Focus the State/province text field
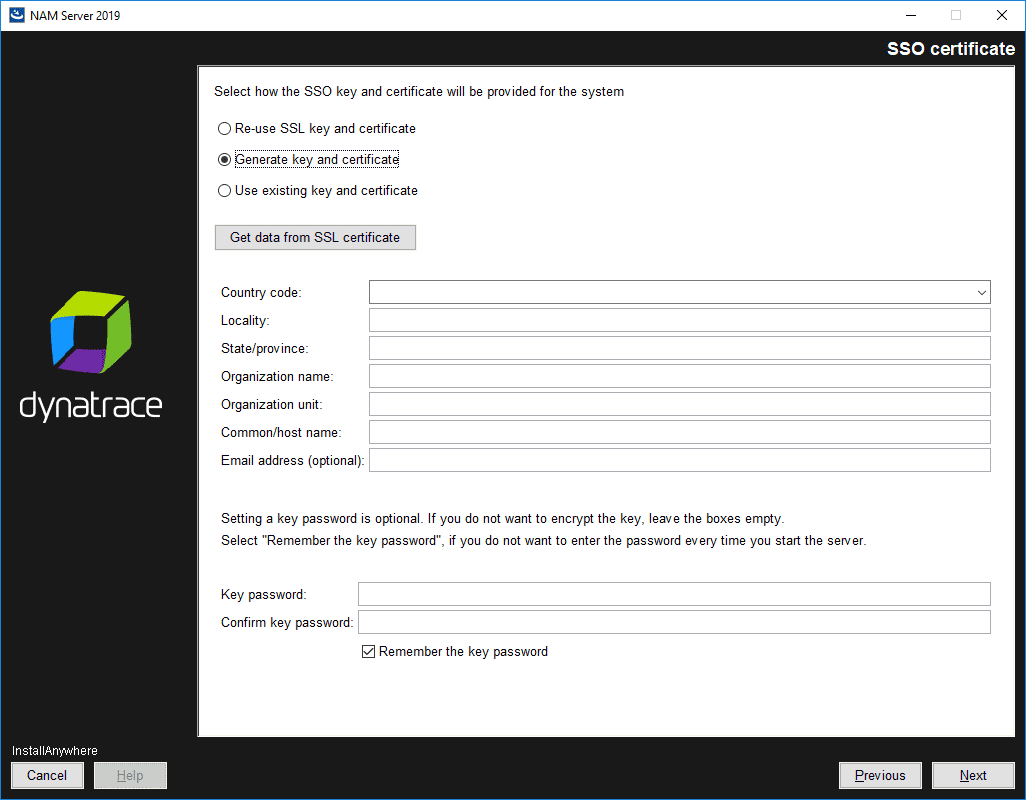 (679, 349)
